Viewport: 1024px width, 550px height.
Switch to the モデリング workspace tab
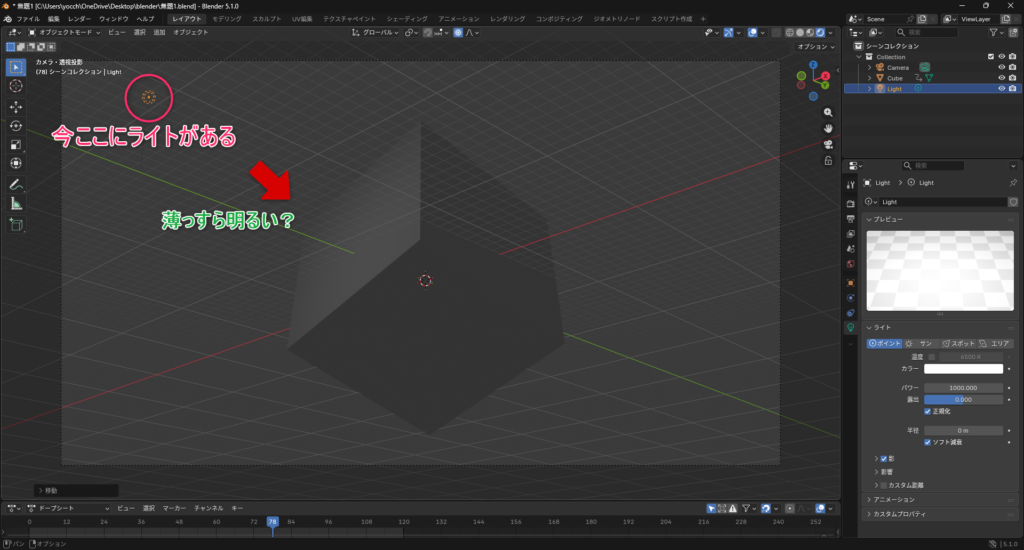pyautogui.click(x=226, y=19)
